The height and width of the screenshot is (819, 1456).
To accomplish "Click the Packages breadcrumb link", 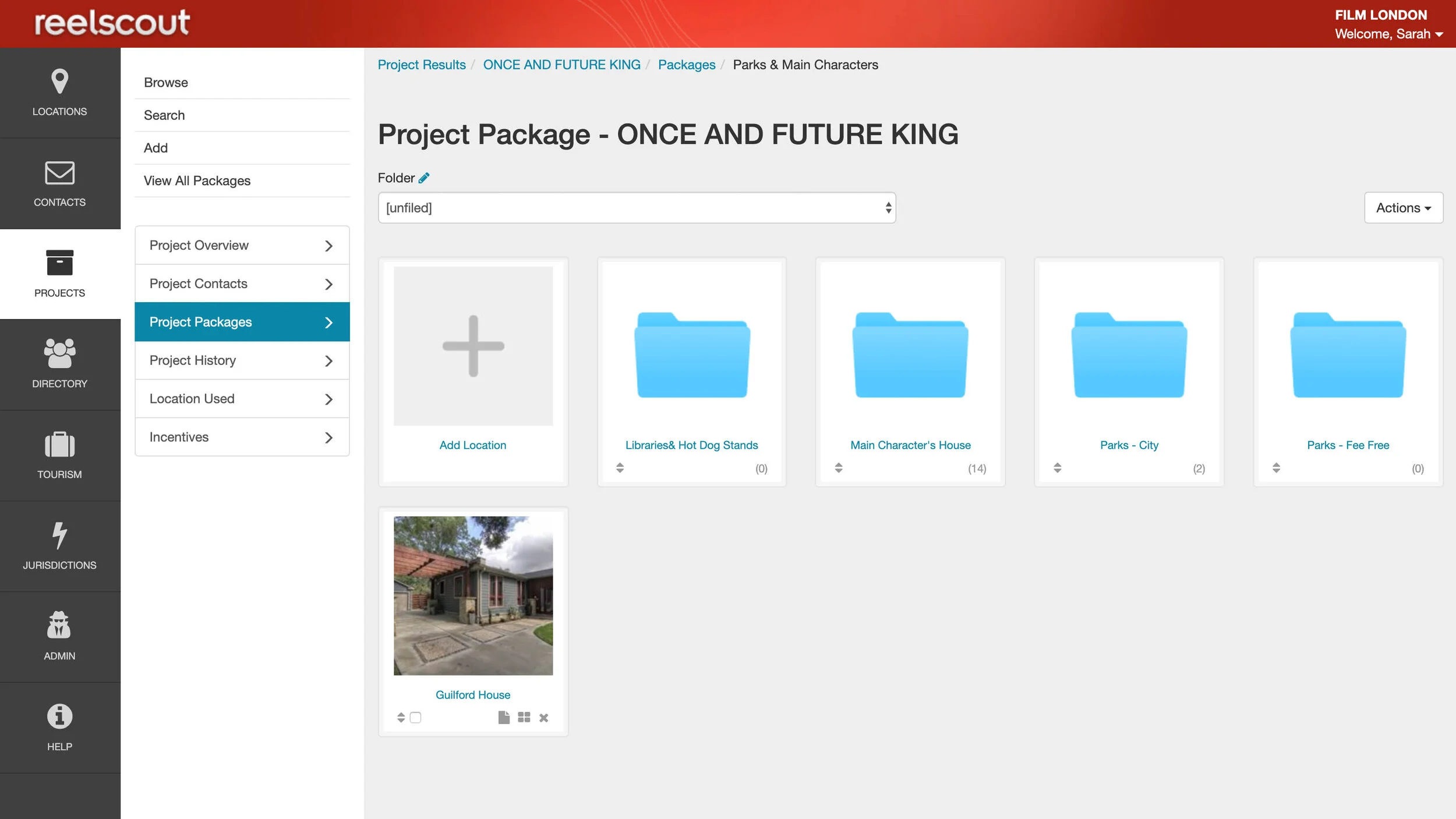I will coord(686,65).
